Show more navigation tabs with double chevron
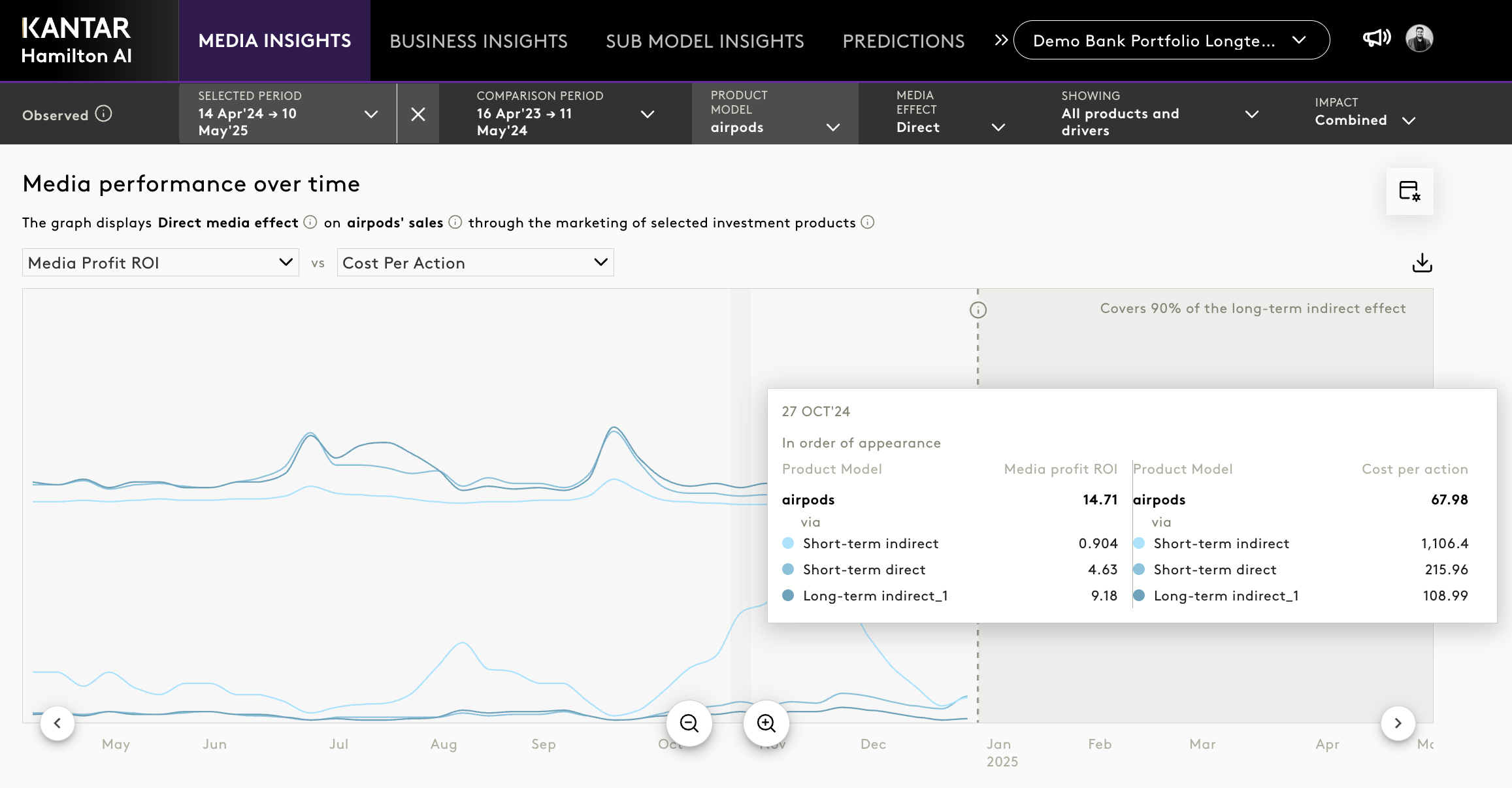Image resolution: width=1512 pixels, height=788 pixels. pyautogui.click(x=1000, y=41)
